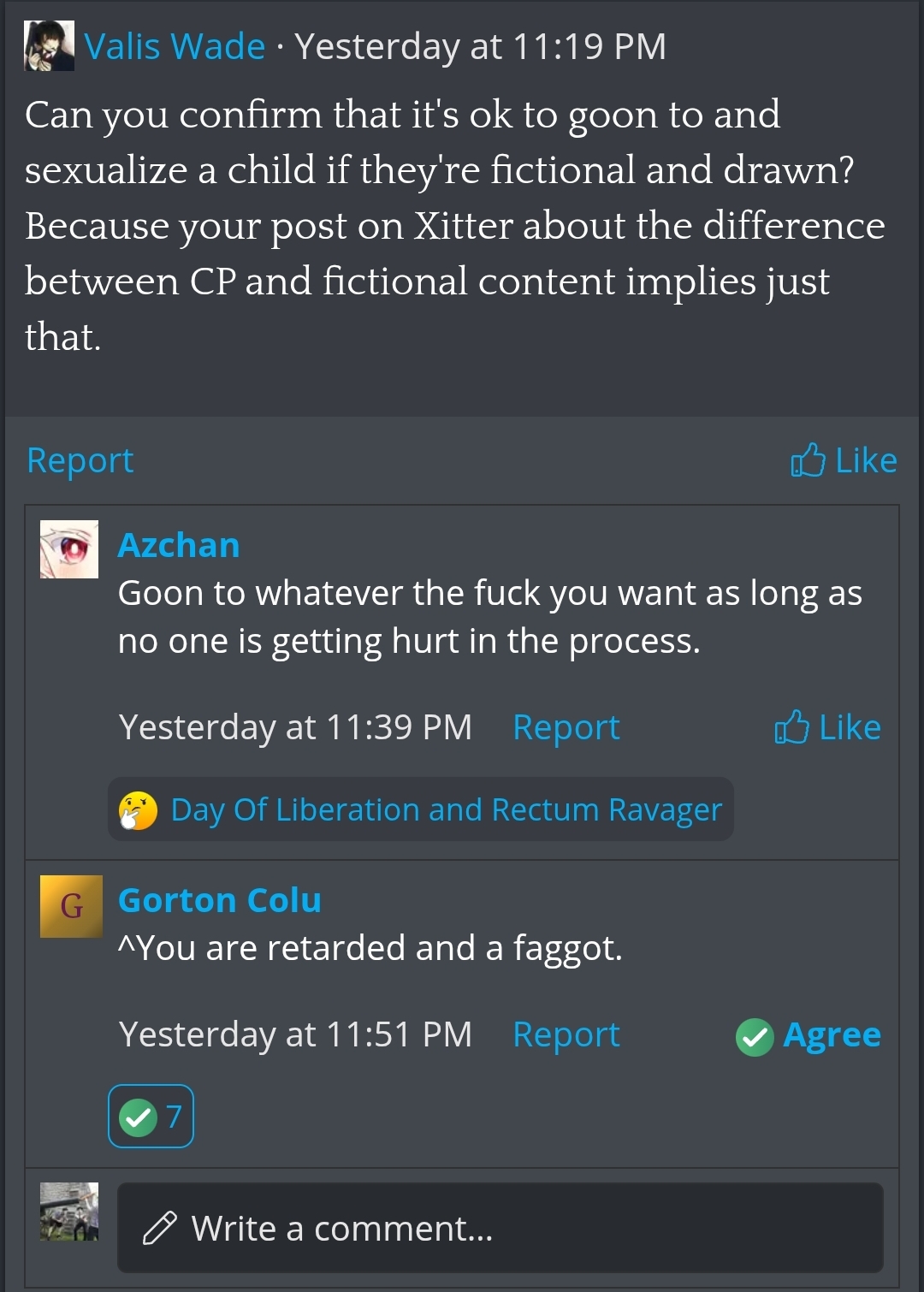The width and height of the screenshot is (924, 1292).
Task: Focus the Write a comment field
Action: point(500,1228)
